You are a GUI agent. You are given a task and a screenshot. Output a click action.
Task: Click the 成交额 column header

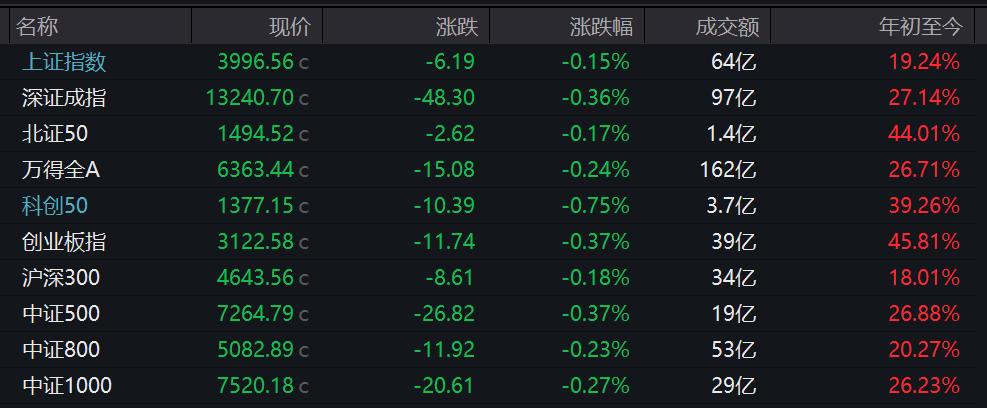click(725, 26)
